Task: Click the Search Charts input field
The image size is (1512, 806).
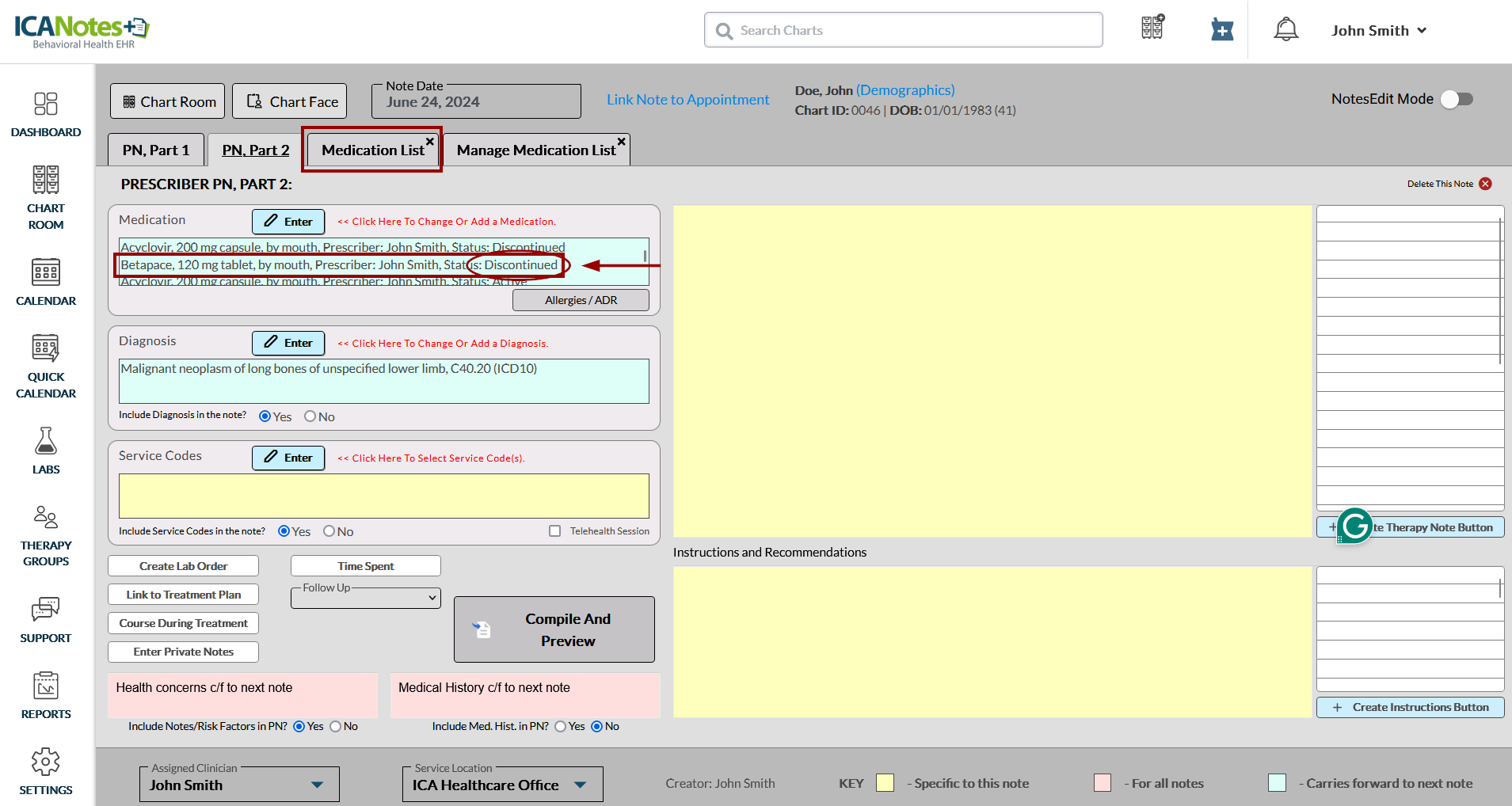Action: [x=903, y=30]
